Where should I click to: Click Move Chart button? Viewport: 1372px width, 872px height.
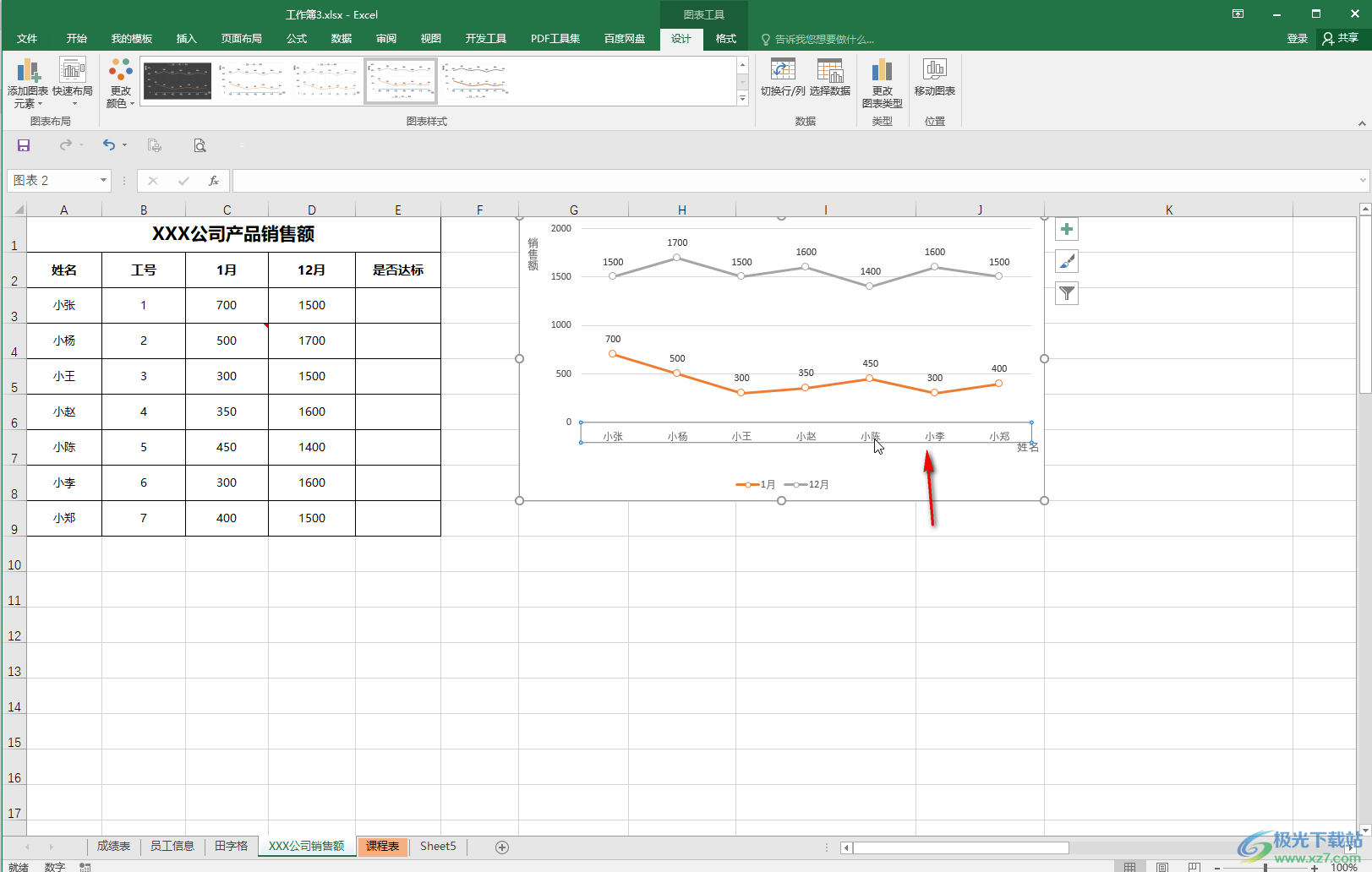(935, 78)
